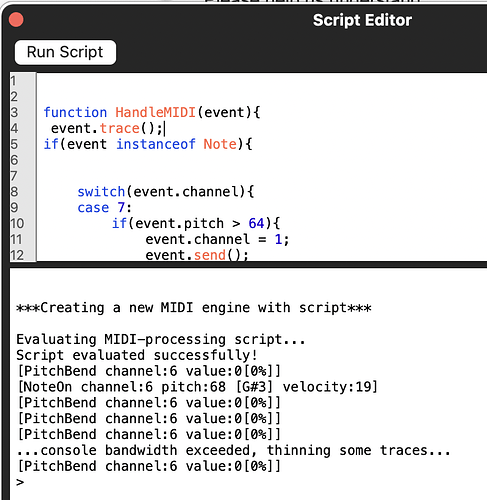The image size is (487, 500).
Task: Click the HandleMIDI function name
Action: click(155, 112)
